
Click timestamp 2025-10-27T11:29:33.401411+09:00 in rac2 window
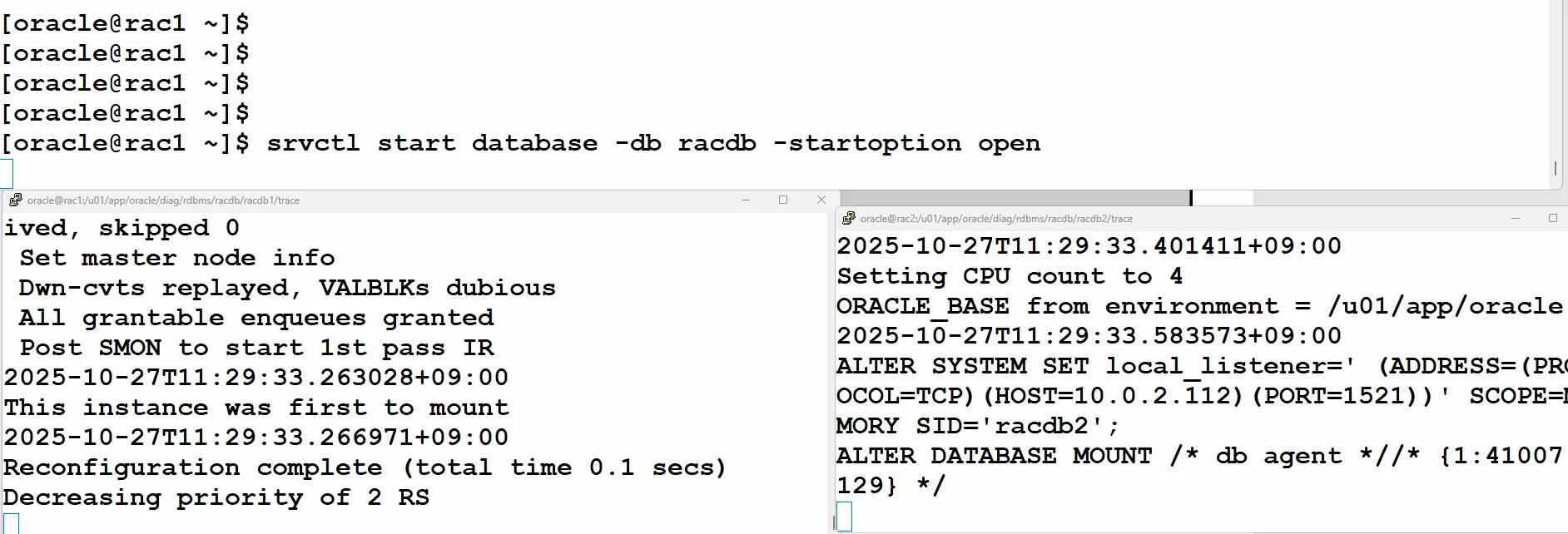(1089, 246)
